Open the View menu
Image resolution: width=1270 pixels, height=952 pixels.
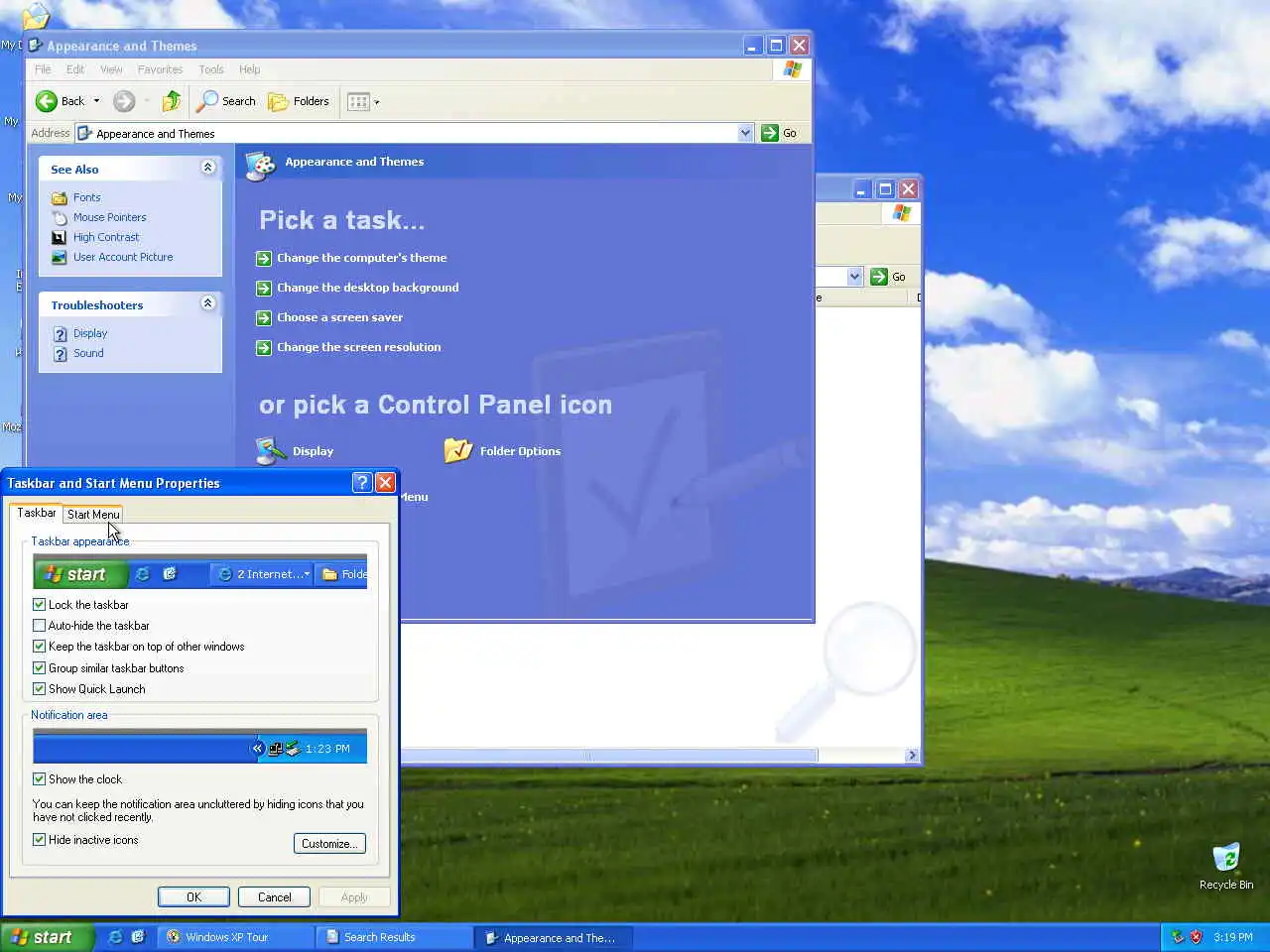[x=111, y=69]
